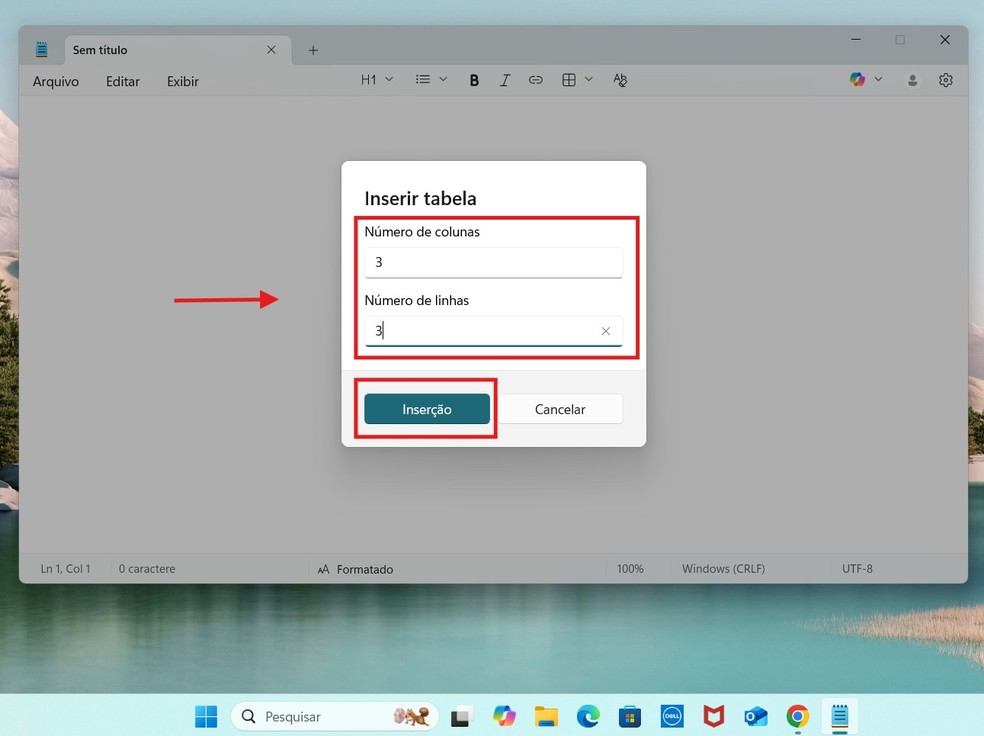
Task: Click the Copilot icon in toolbar
Action: (857, 79)
